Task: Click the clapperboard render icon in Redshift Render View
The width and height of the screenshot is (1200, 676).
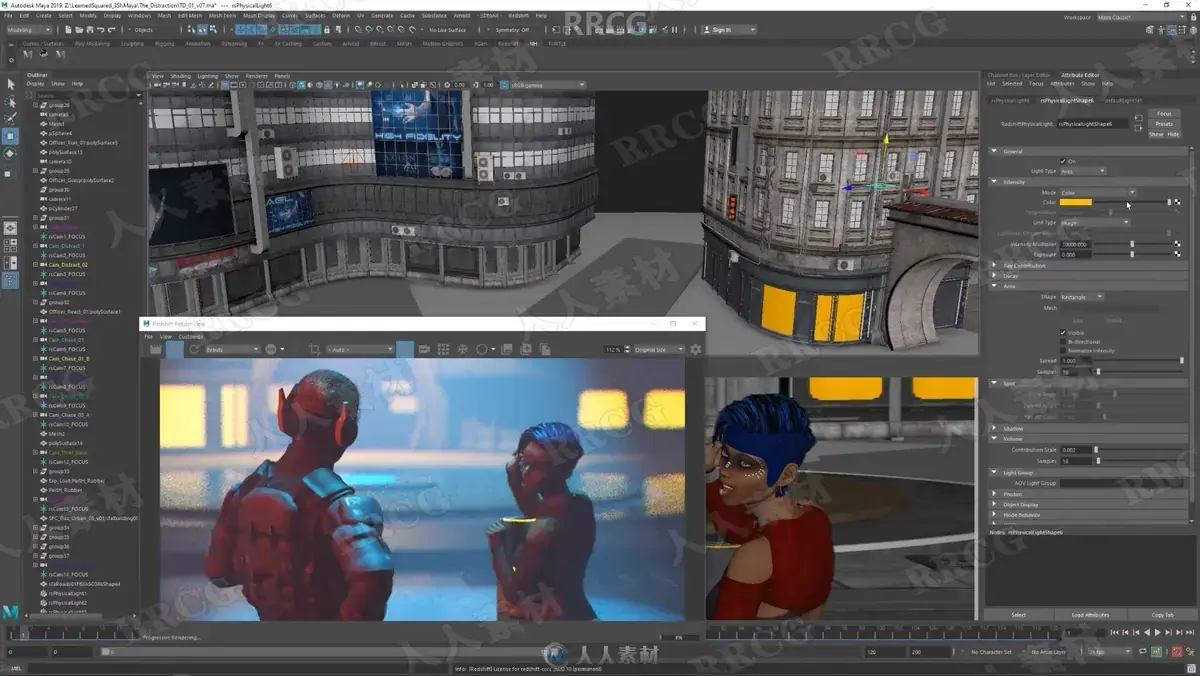Action: coord(157,350)
